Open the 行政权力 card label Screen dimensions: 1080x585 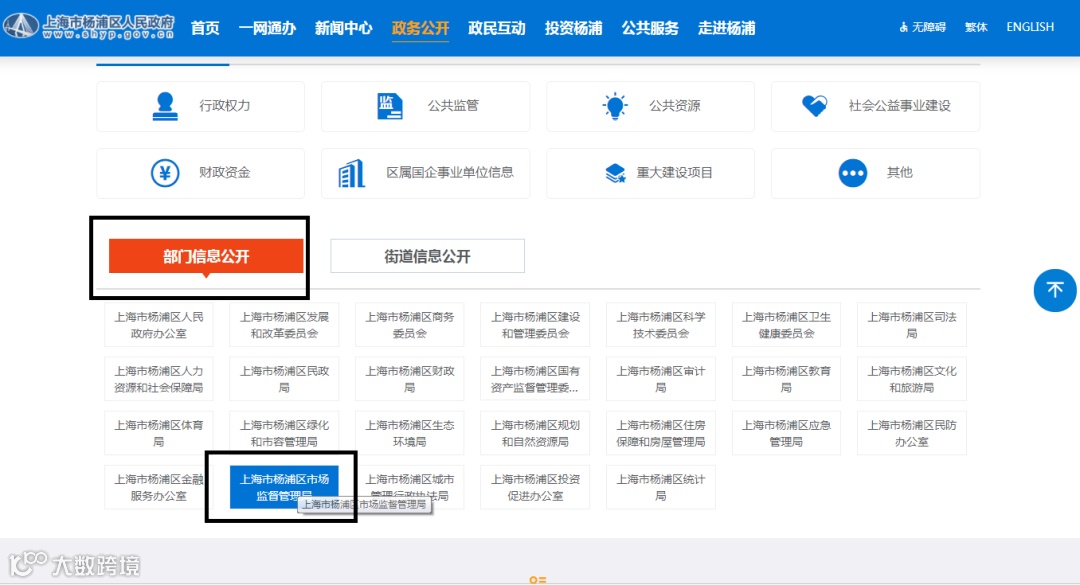click(x=225, y=105)
